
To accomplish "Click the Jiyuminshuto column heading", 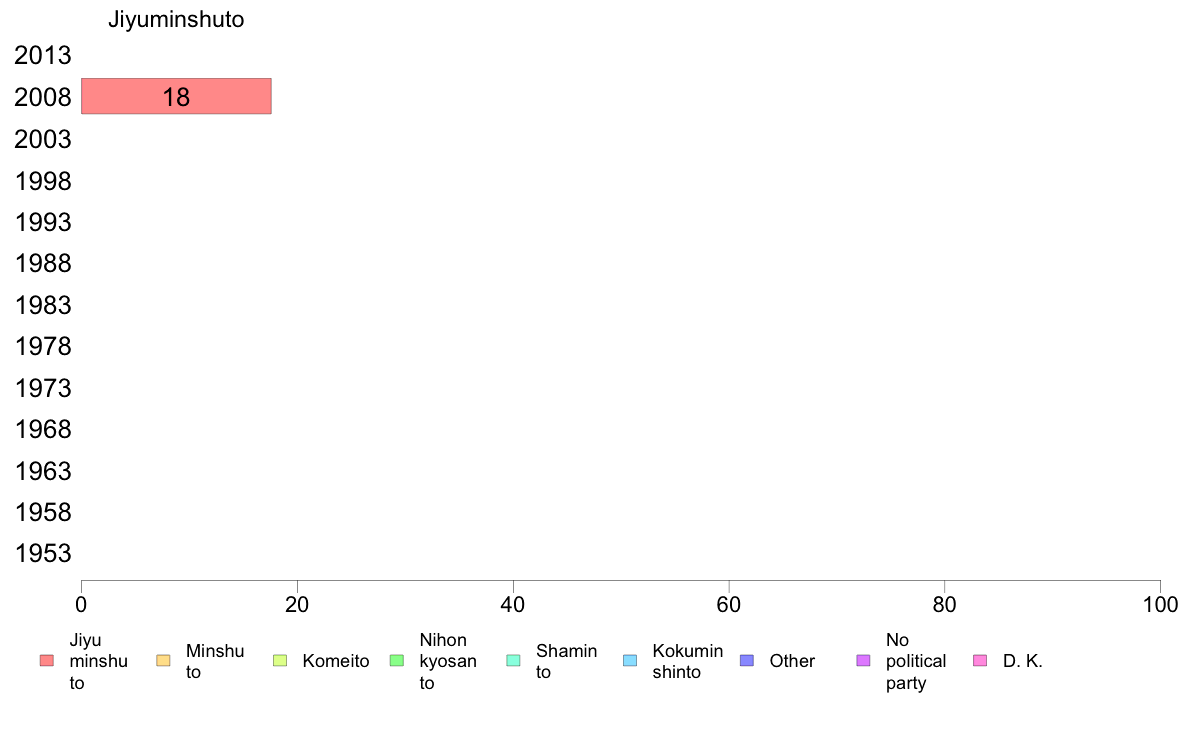I will [176, 20].
